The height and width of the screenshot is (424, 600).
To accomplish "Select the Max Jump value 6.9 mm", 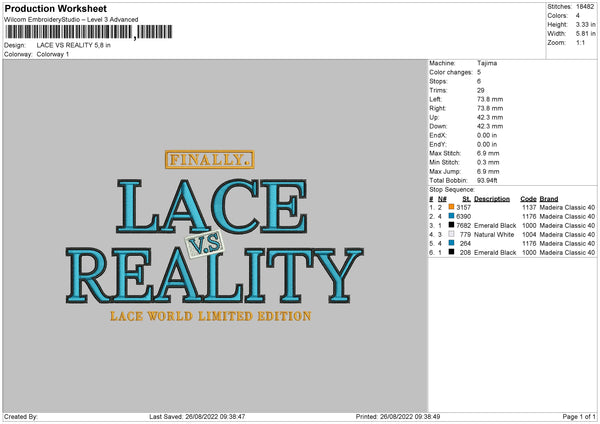I will pyautogui.click(x=488, y=171).
